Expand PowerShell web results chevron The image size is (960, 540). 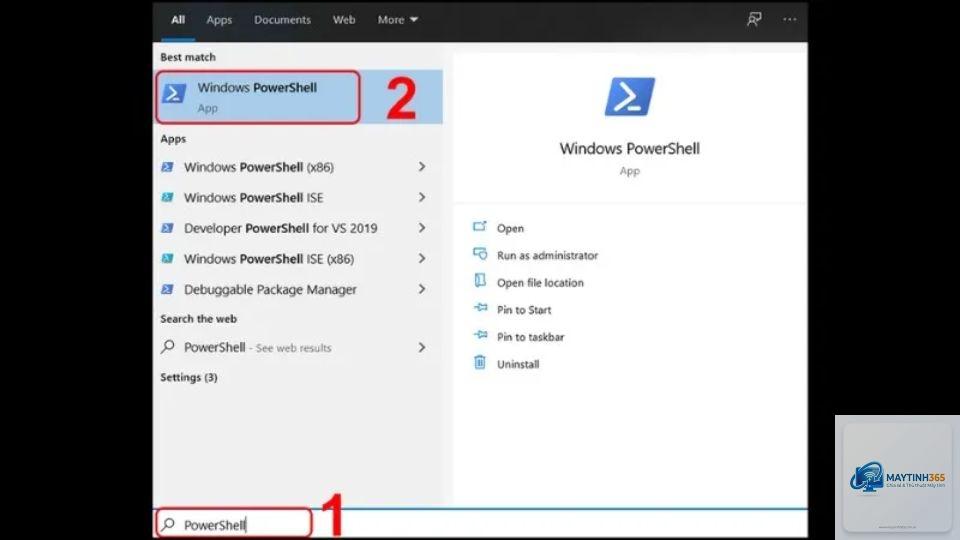coord(421,347)
